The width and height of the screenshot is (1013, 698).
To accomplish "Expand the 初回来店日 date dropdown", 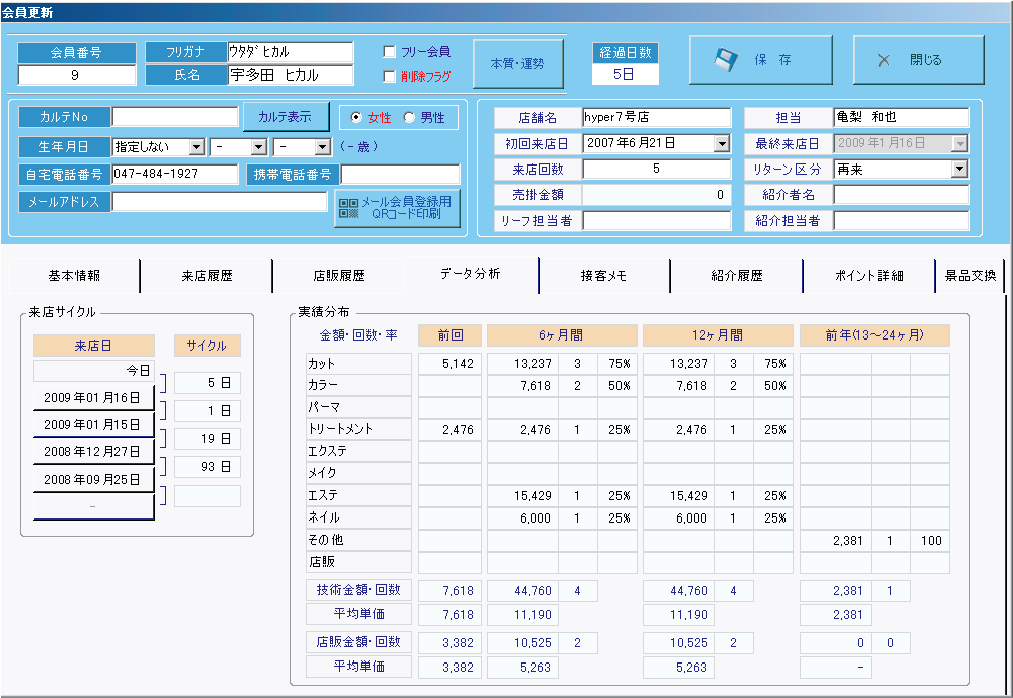I will [722, 144].
